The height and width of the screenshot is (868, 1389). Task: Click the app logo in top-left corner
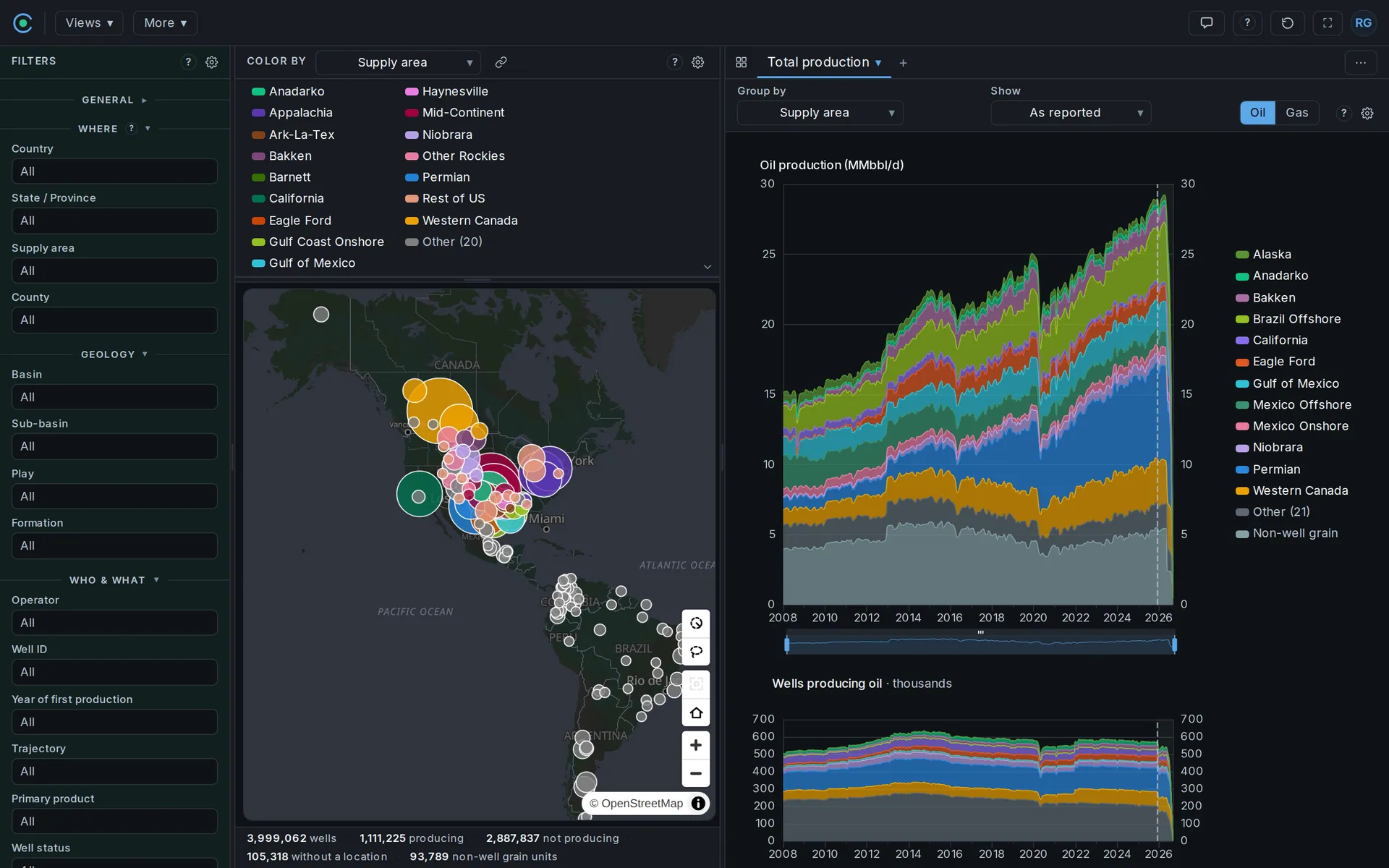[23, 23]
